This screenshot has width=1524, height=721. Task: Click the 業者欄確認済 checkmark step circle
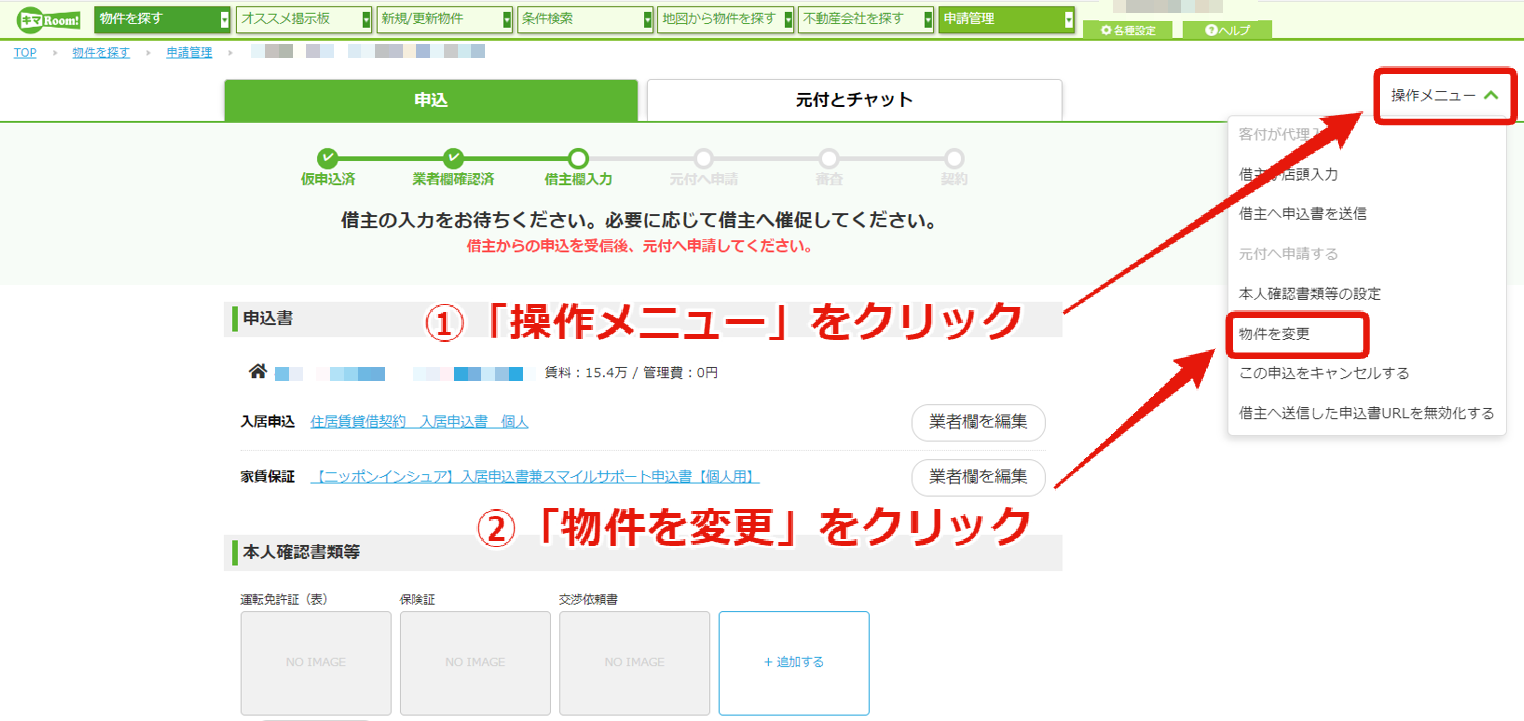[x=453, y=158]
